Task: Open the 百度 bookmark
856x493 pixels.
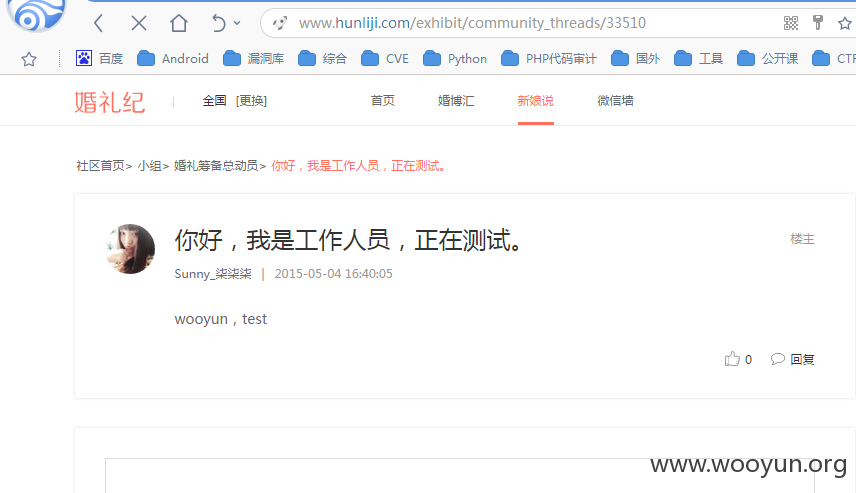Action: pyautogui.click(x=99, y=58)
